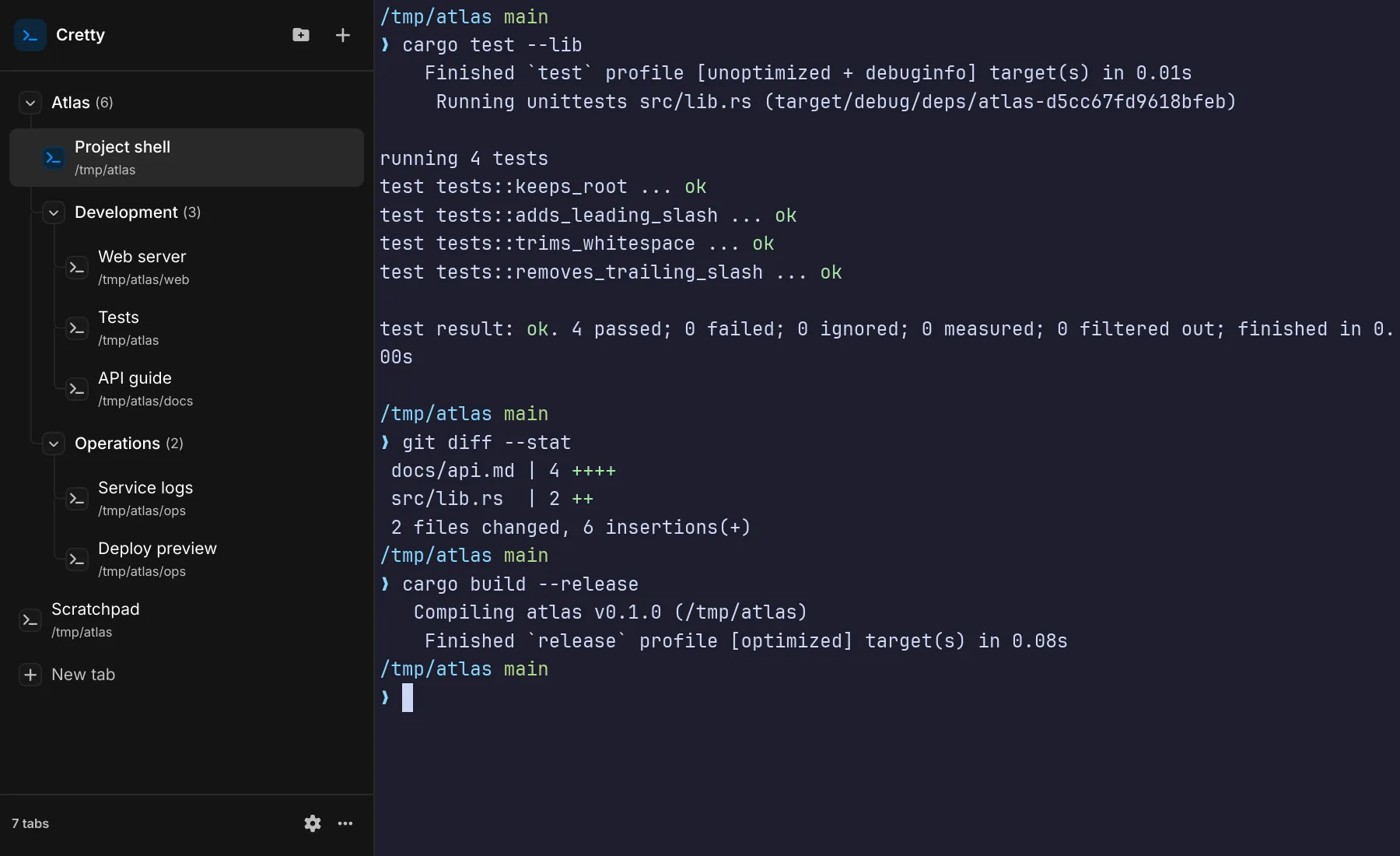Open settings with the gear icon
Screen dimensions: 1400x856
pyautogui.click(x=313, y=823)
